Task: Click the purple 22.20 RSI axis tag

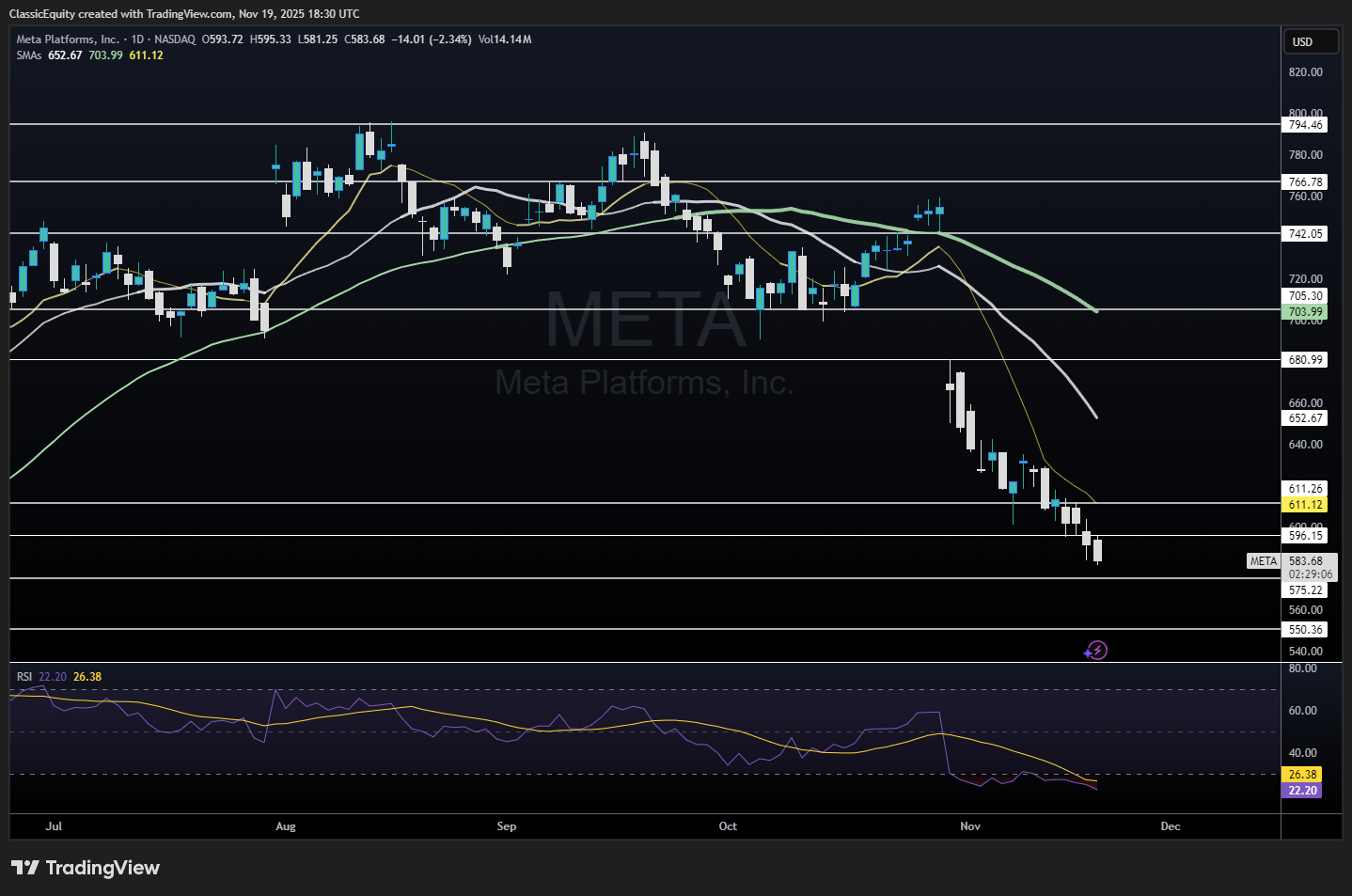Action: point(1302,791)
